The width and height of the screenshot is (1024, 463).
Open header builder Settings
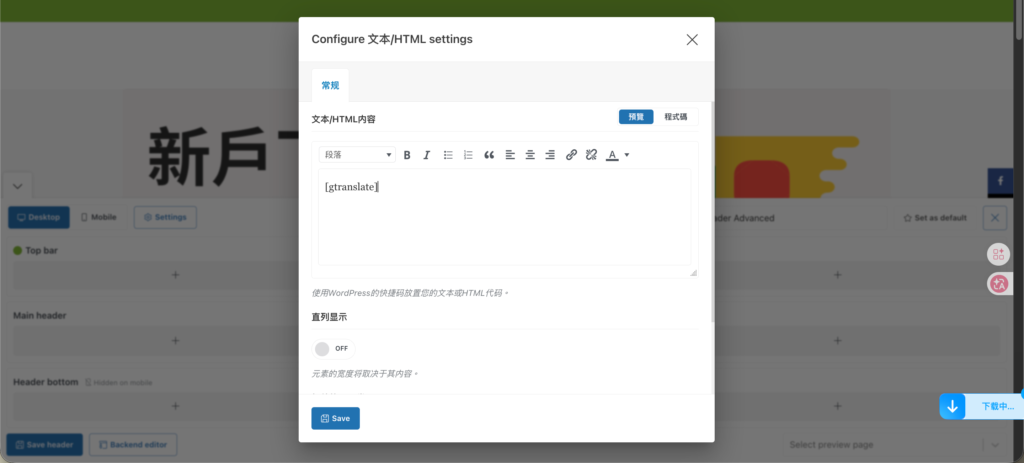click(165, 217)
